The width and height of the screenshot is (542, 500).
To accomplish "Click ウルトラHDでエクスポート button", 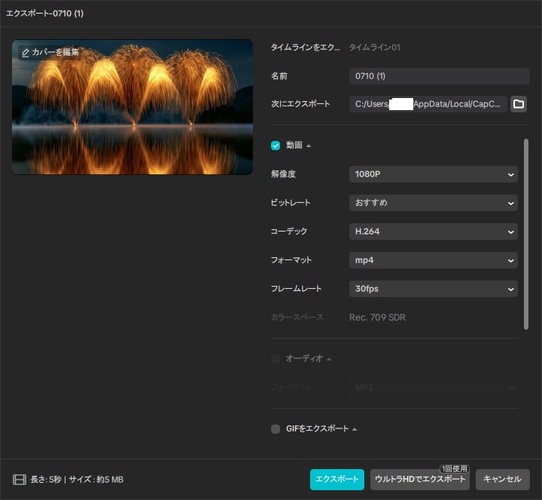I will (420, 479).
